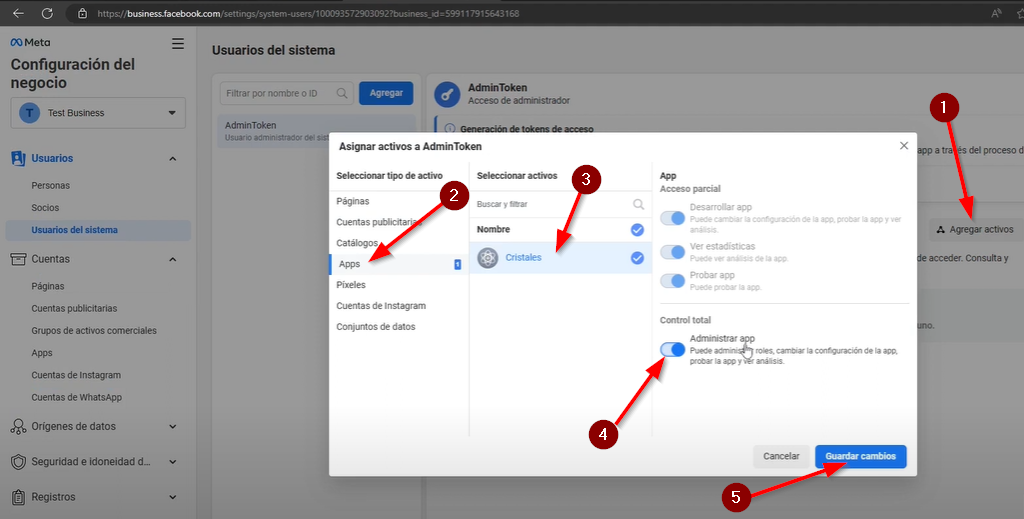Open Cuentas de WhatsApp in sidebar

pos(76,397)
